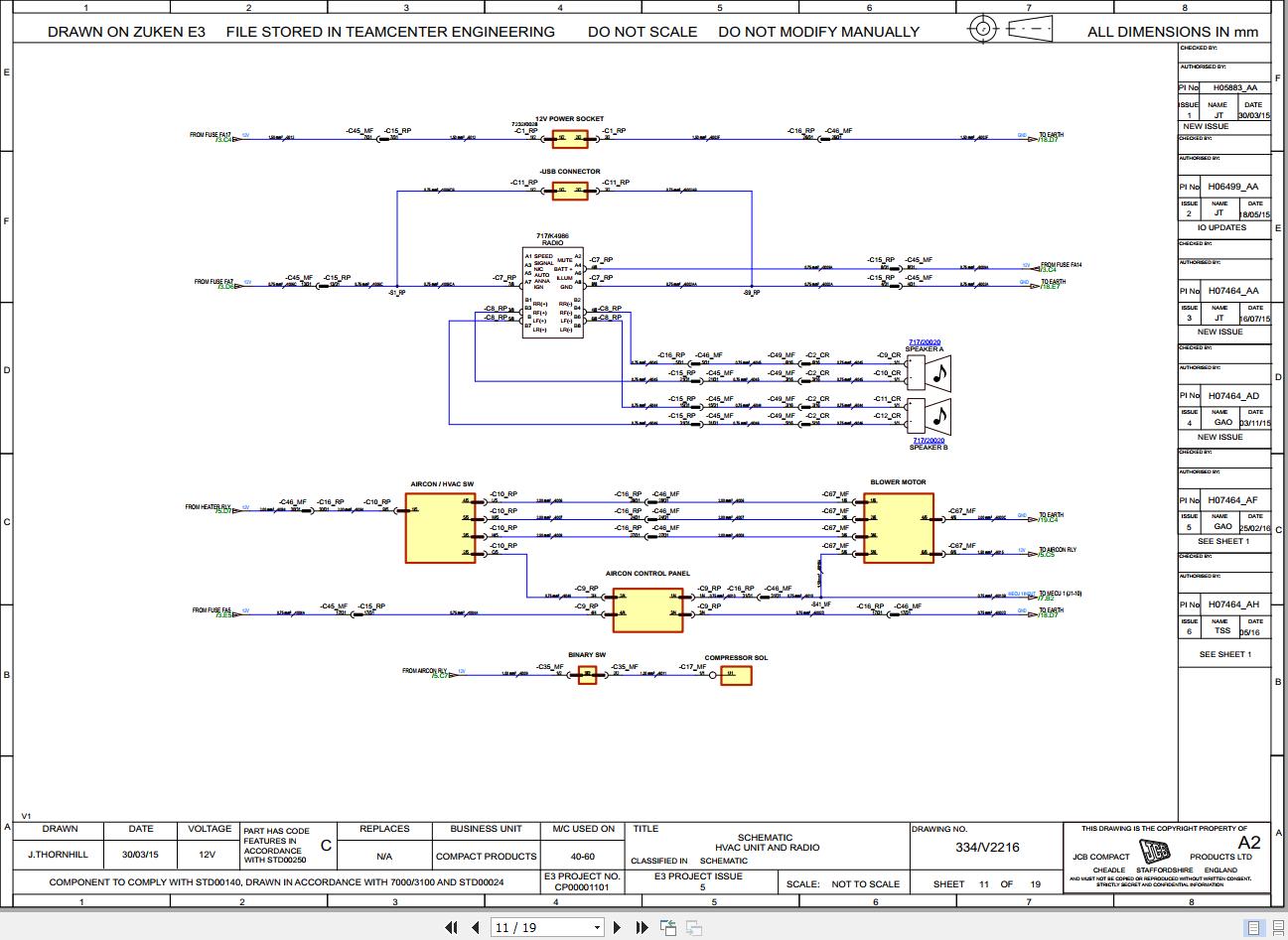Viewport: 1288px width, 940px height.
Task: Click the drawing number '334/V2216'
Action: tap(987, 847)
